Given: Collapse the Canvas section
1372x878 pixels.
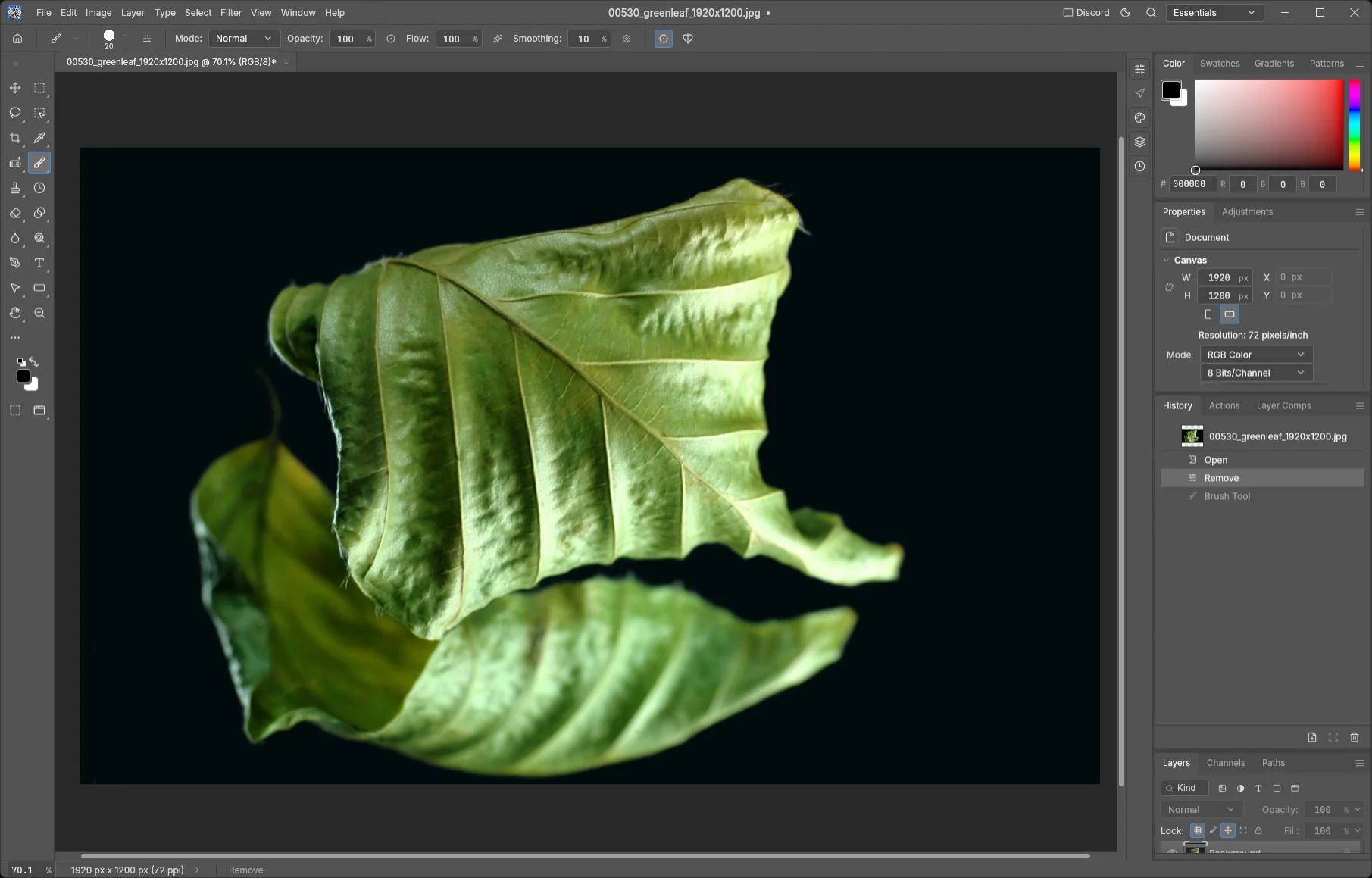Looking at the screenshot, I should [x=1167, y=260].
